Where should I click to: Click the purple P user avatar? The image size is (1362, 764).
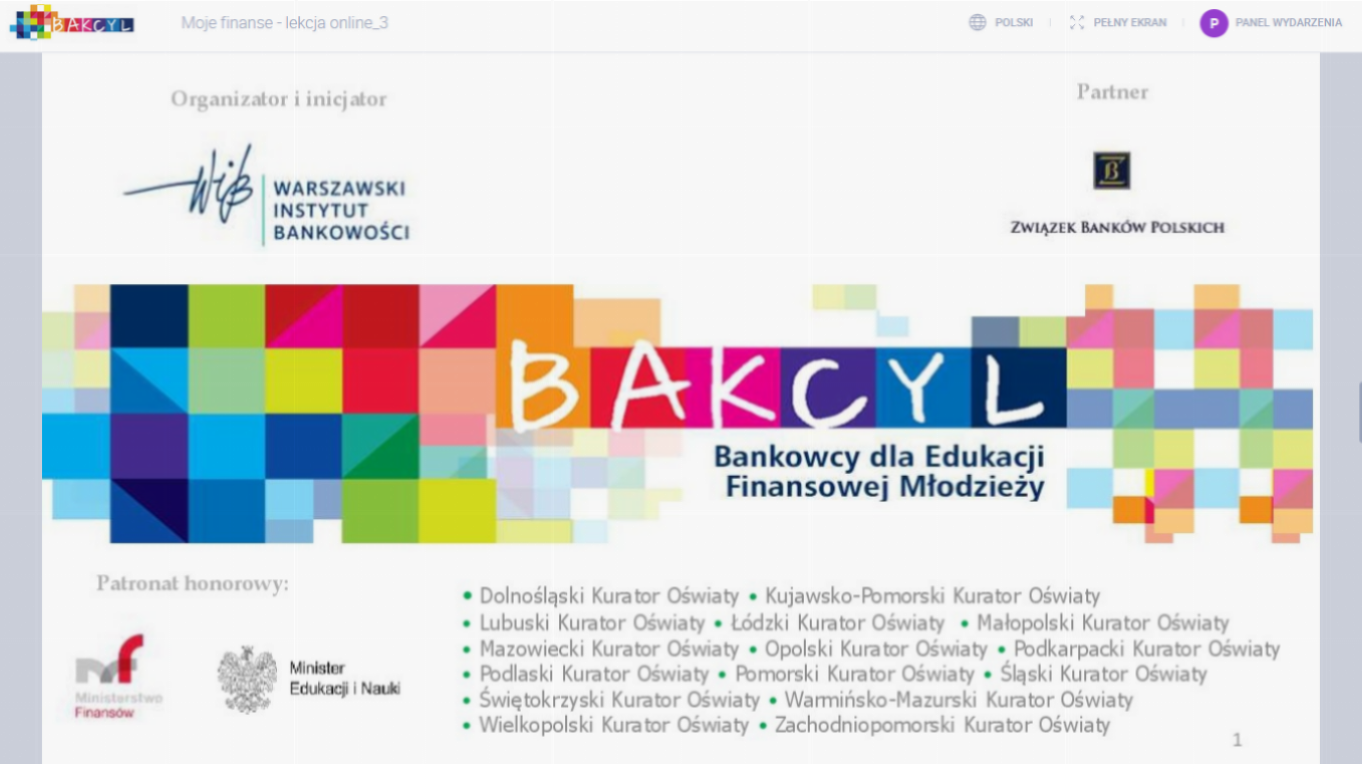point(1214,23)
